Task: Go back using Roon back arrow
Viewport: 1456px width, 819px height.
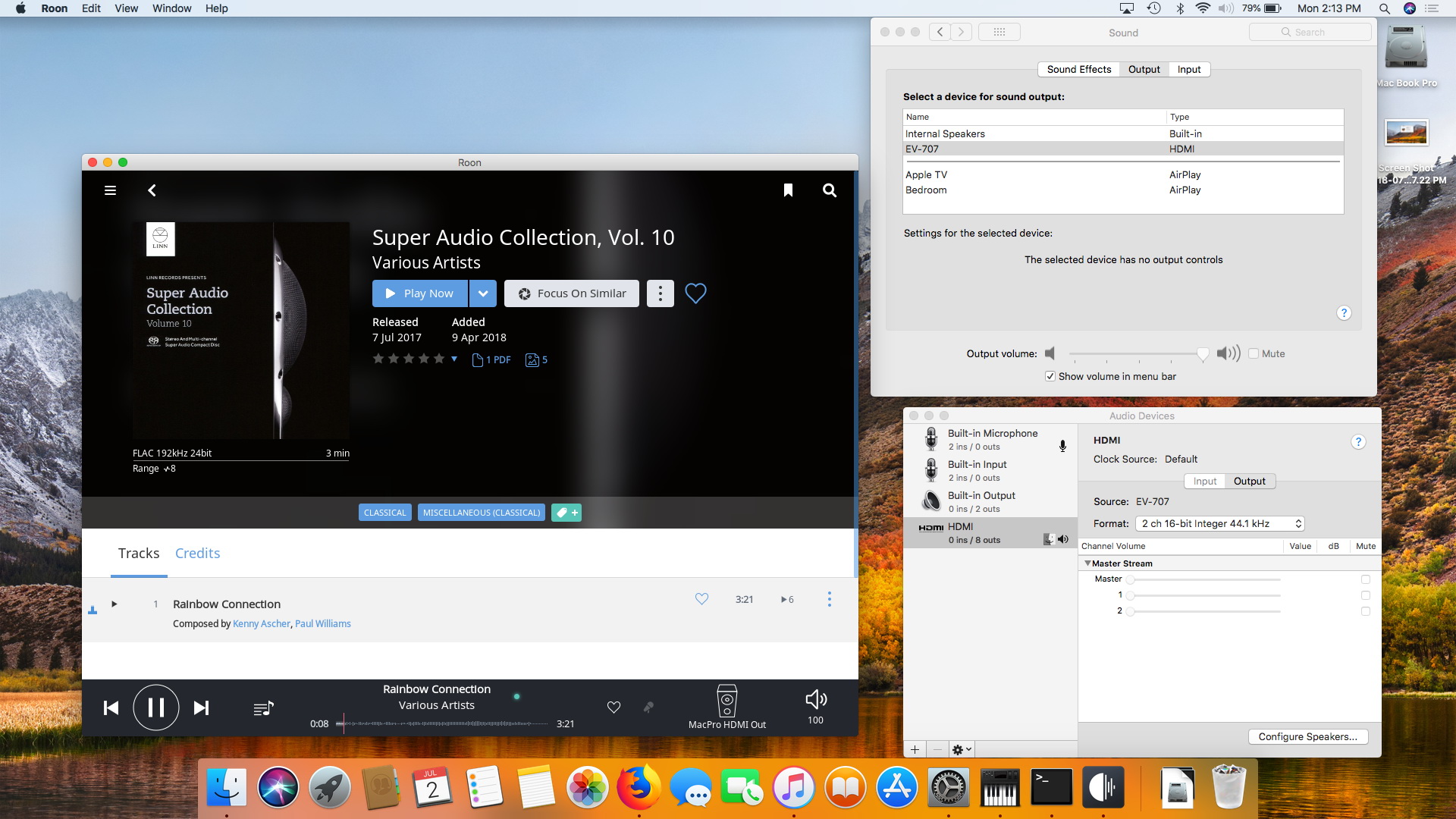Action: tap(152, 190)
